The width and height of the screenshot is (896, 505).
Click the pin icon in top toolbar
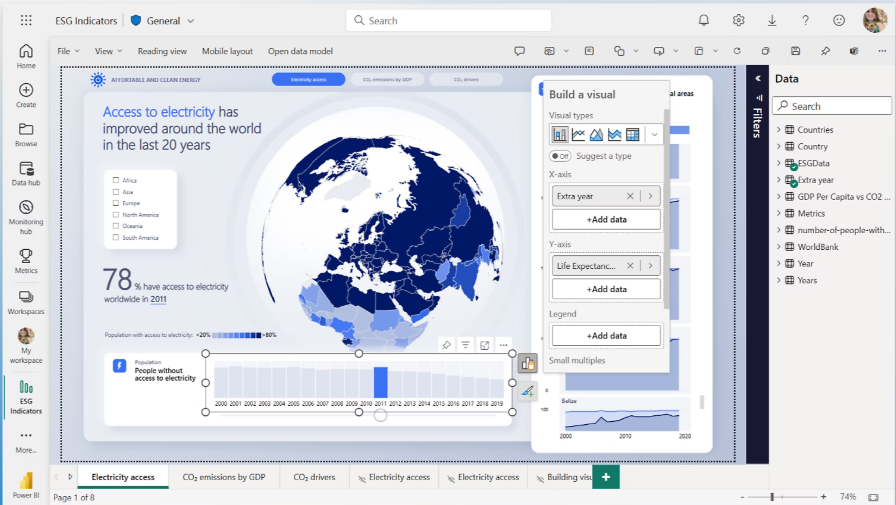825,51
